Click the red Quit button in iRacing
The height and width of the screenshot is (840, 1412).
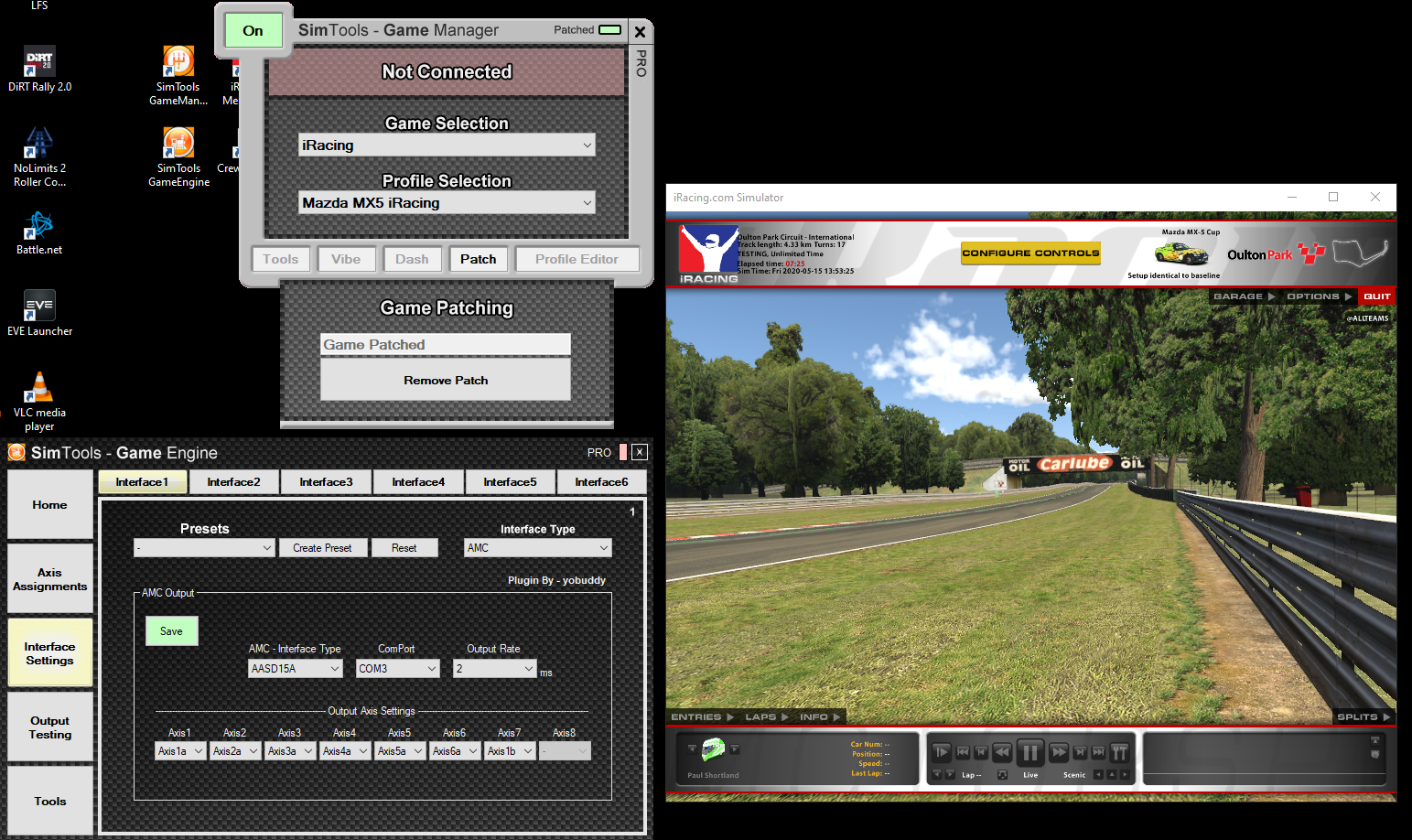1376,296
